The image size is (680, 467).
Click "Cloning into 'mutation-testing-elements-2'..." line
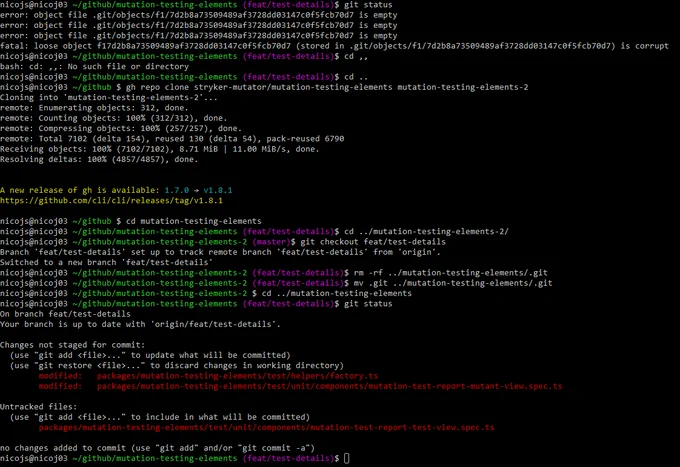point(108,98)
